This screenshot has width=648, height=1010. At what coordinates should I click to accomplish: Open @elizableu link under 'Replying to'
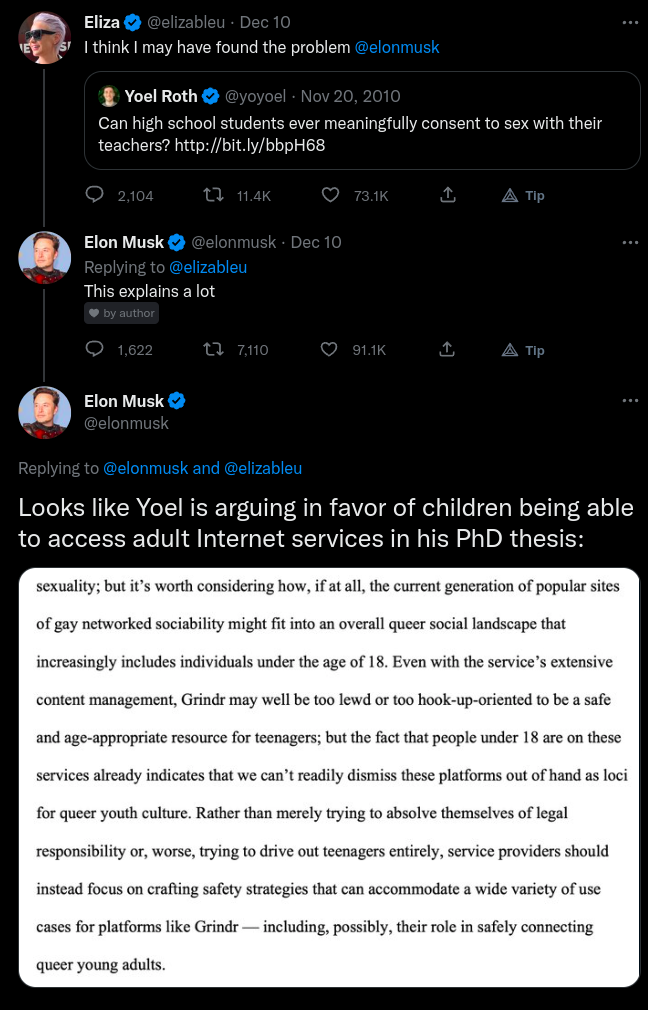[x=208, y=267]
